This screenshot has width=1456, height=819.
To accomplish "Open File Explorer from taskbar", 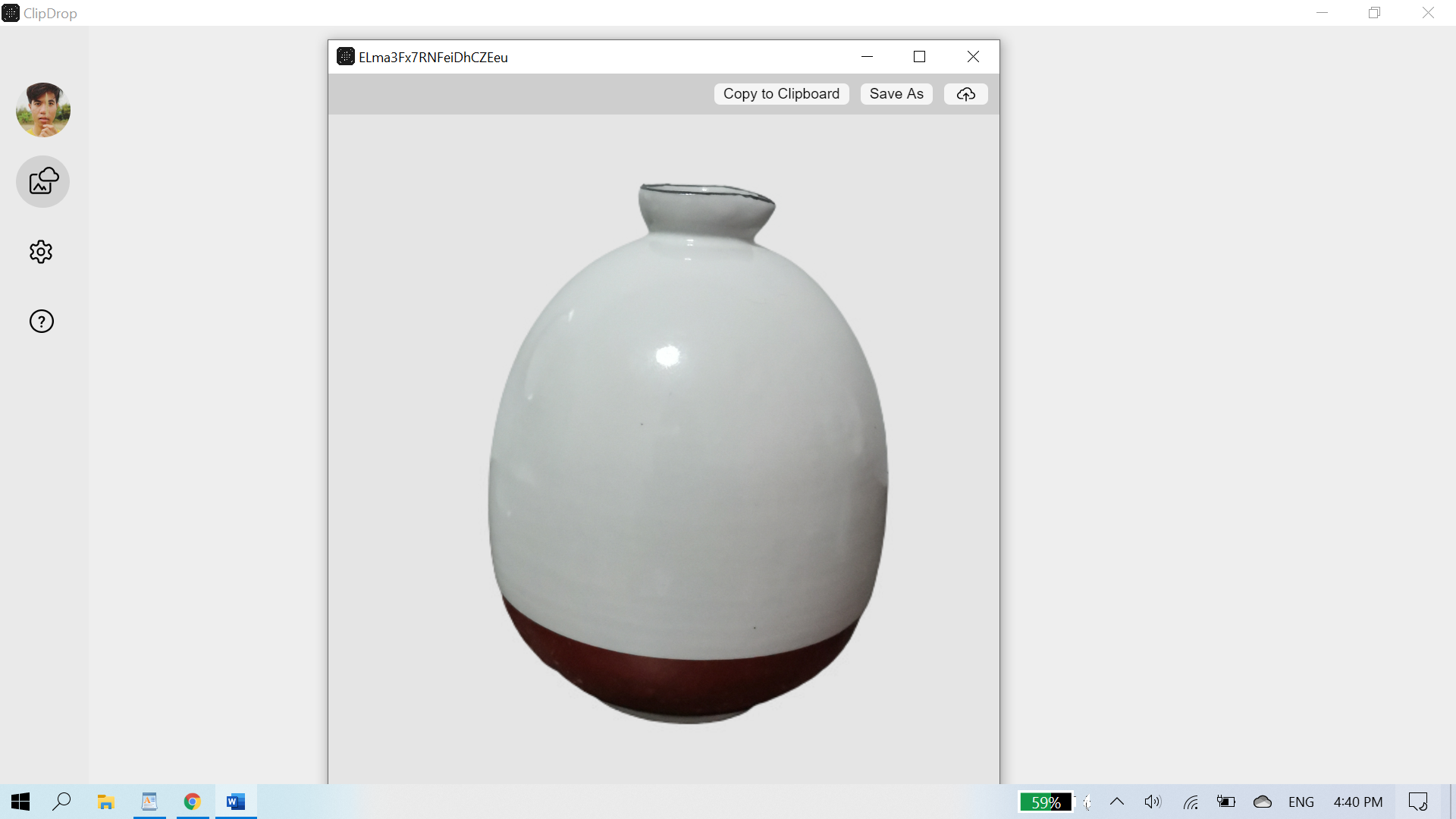I will click(x=106, y=802).
